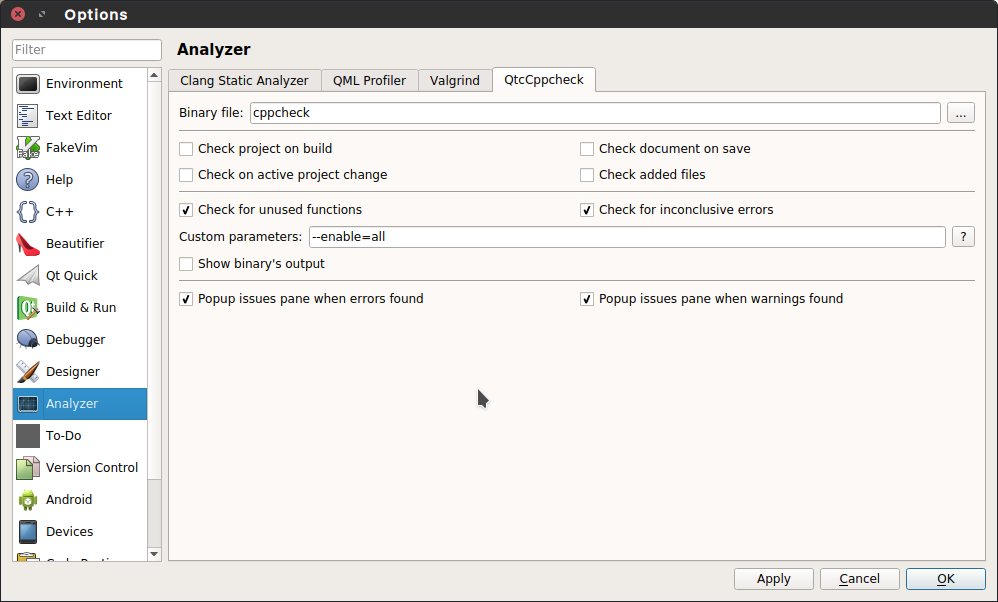Click the category list scrollbar handle
This screenshot has width=998, height=602.
click(154, 280)
